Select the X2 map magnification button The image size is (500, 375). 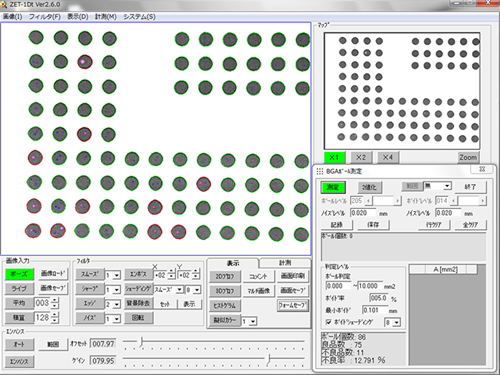point(361,157)
